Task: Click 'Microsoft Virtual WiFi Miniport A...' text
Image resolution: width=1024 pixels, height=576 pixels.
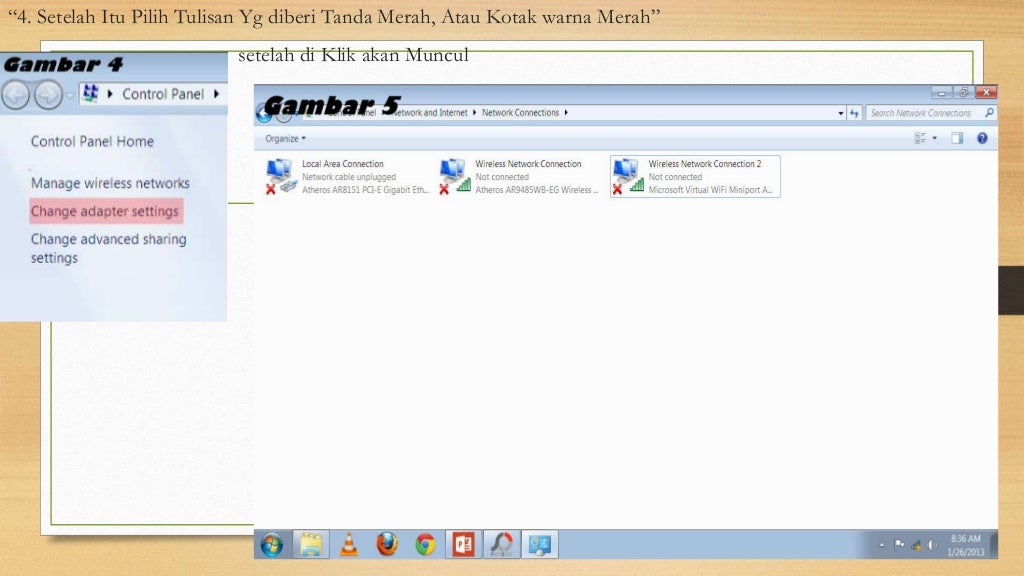Action: point(710,190)
